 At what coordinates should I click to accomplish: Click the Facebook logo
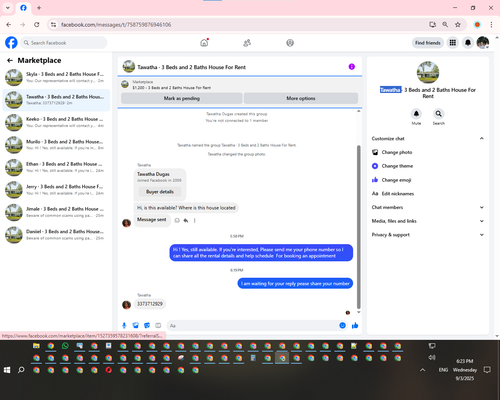pyautogui.click(x=11, y=43)
